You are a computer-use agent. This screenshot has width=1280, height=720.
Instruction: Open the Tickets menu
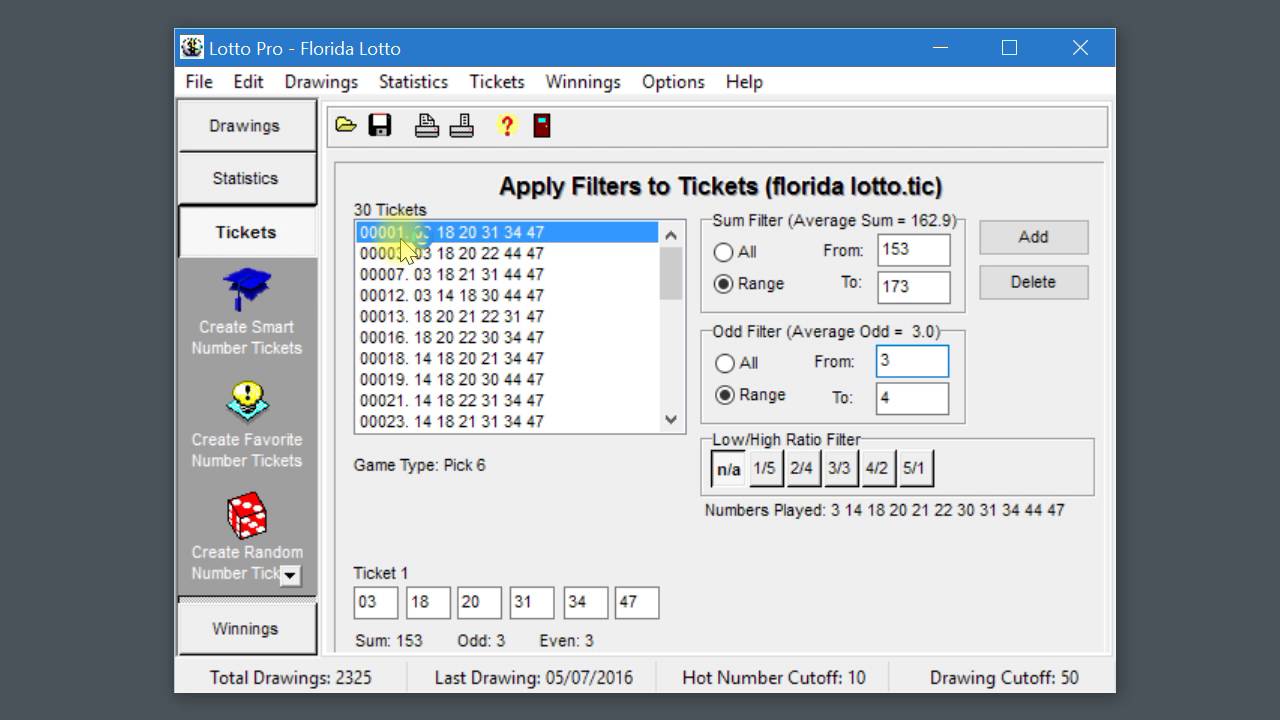[x=497, y=82]
